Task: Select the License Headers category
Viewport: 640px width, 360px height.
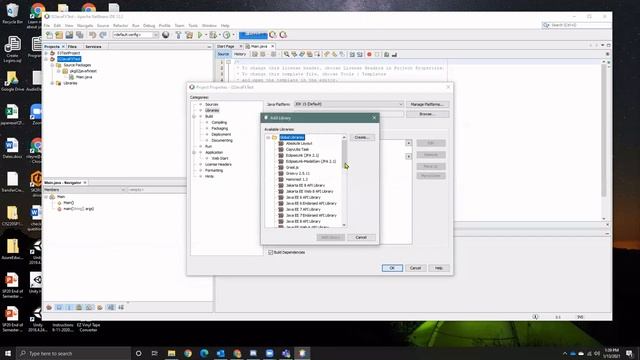Action: 218,164
